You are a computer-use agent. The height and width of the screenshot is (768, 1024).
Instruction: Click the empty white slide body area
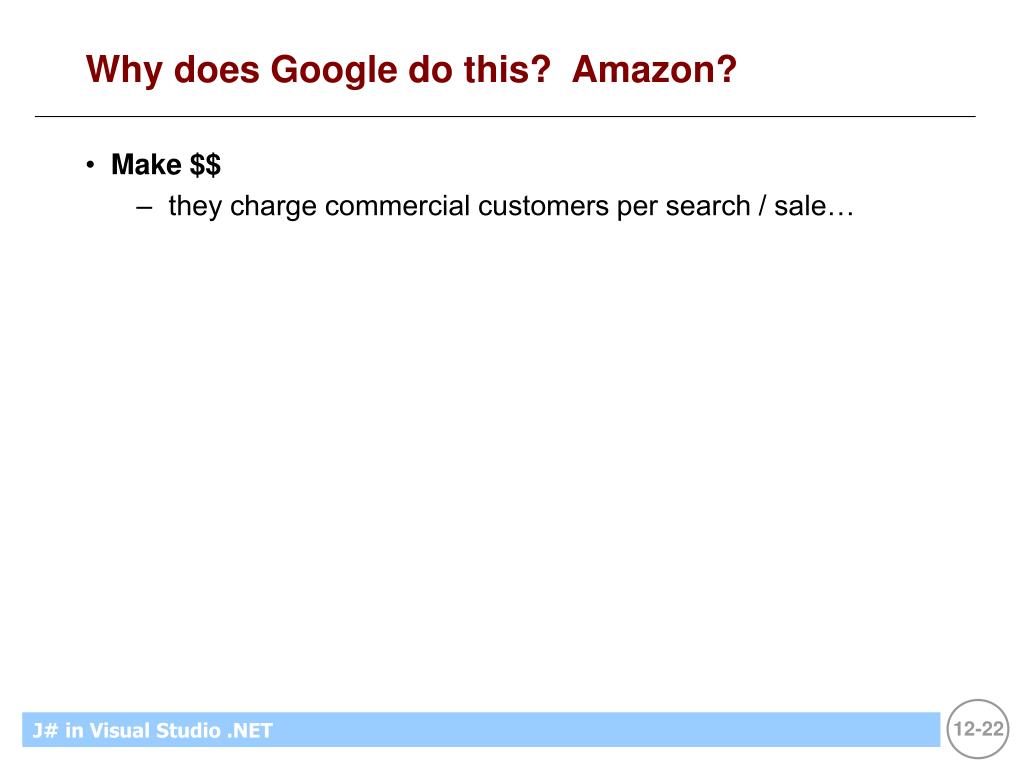pos(509,457)
